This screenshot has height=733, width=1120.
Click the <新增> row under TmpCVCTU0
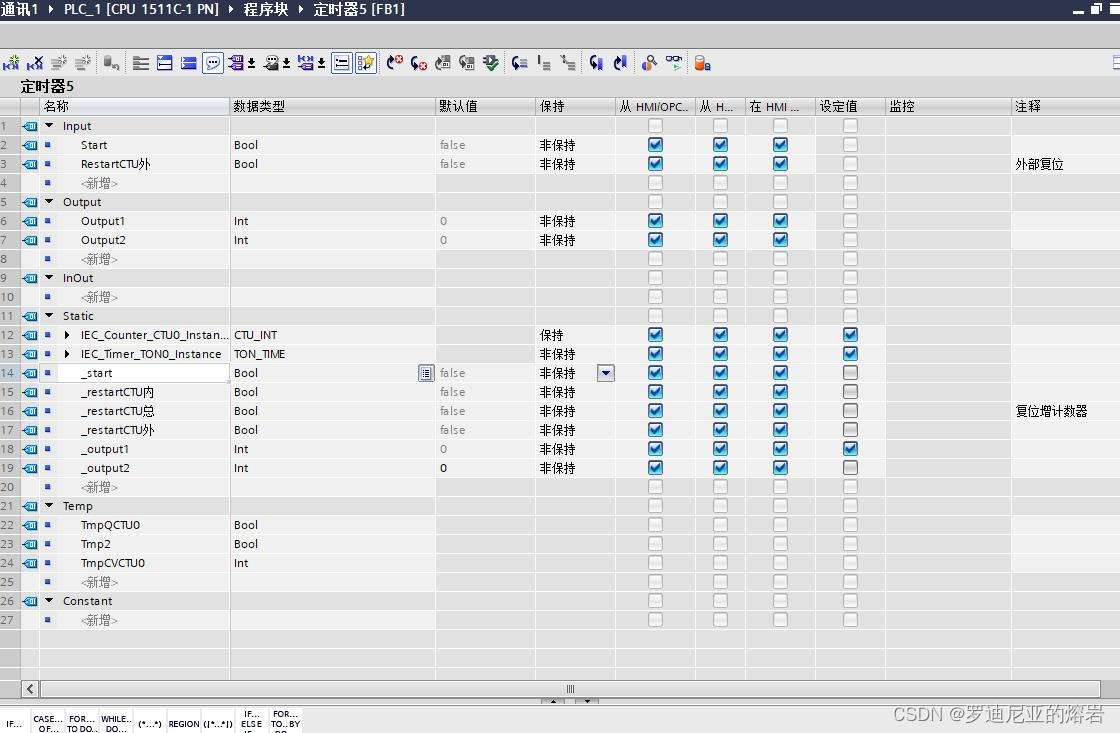pyautogui.click(x=99, y=582)
